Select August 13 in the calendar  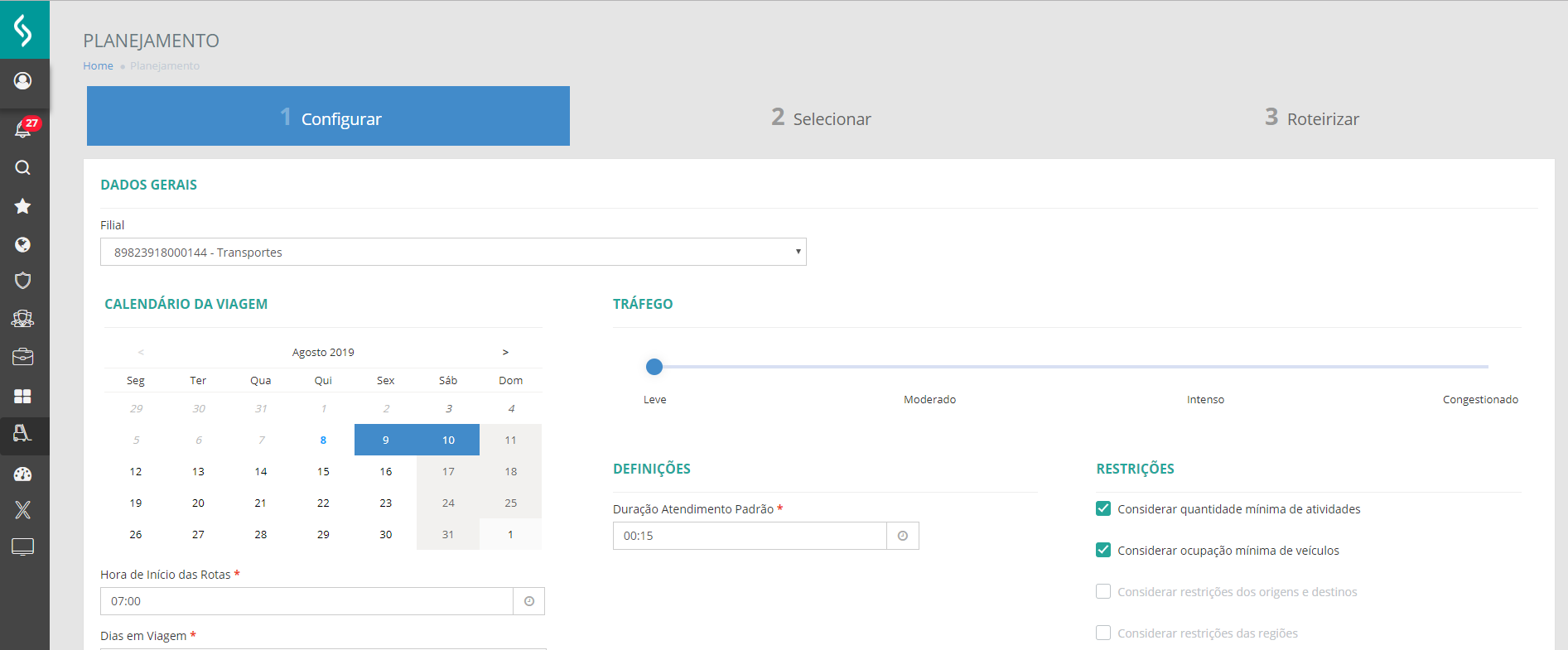coord(198,471)
